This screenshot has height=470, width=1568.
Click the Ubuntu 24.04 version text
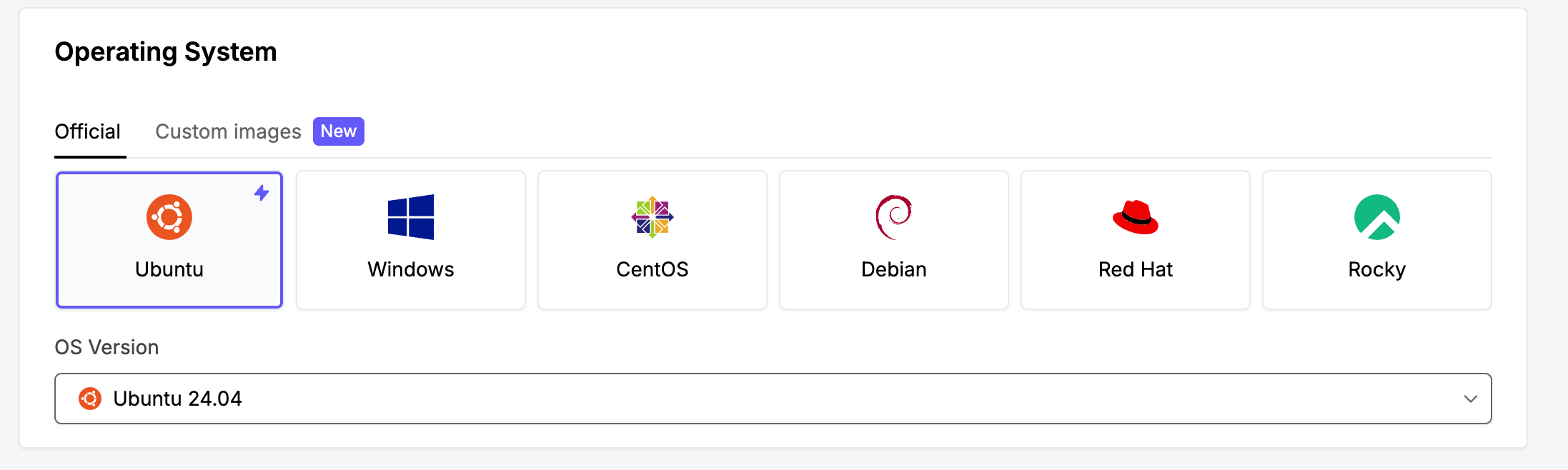[x=178, y=399]
